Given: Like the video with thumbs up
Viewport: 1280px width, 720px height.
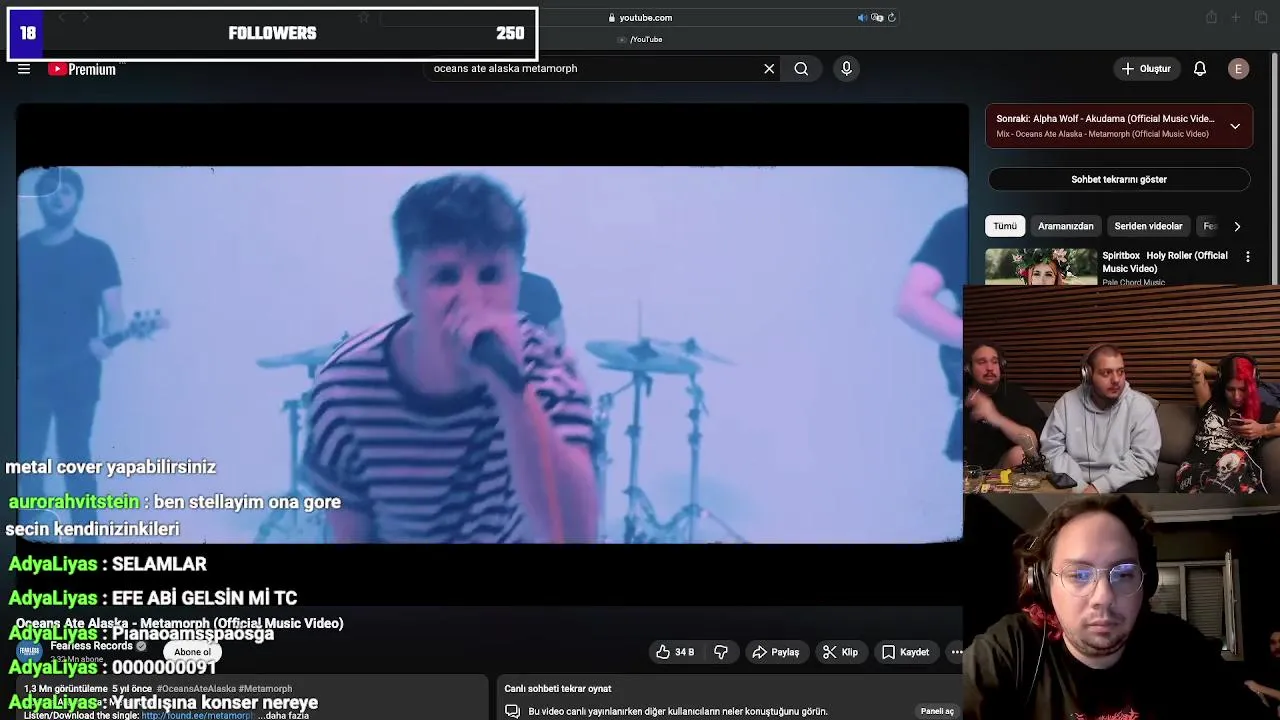Looking at the screenshot, I should (675, 652).
